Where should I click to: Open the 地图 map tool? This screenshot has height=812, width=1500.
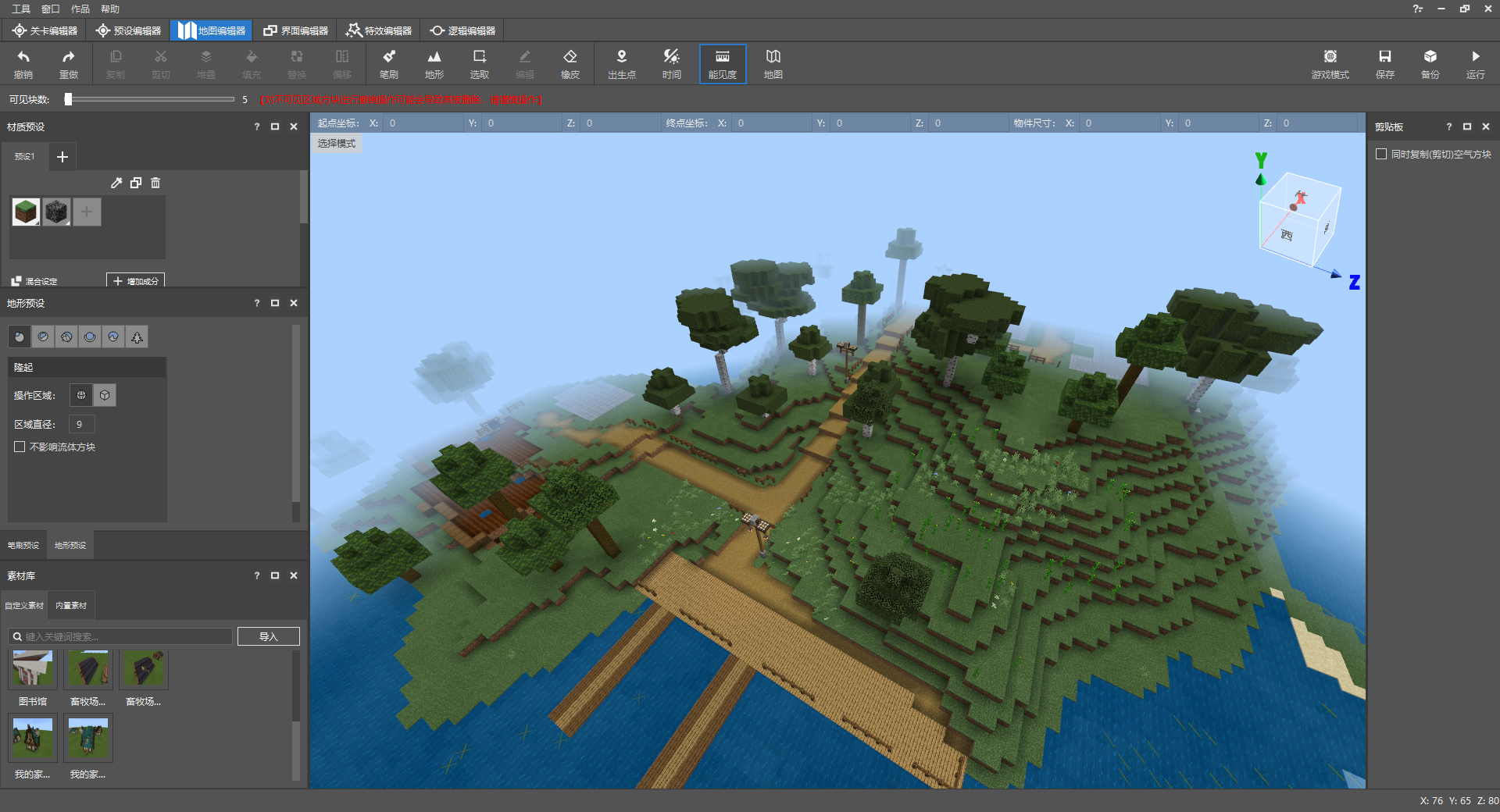773,64
